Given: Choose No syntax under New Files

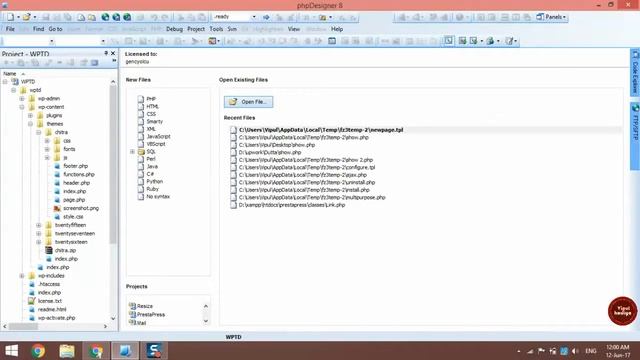Looking at the screenshot, I should [158, 196].
